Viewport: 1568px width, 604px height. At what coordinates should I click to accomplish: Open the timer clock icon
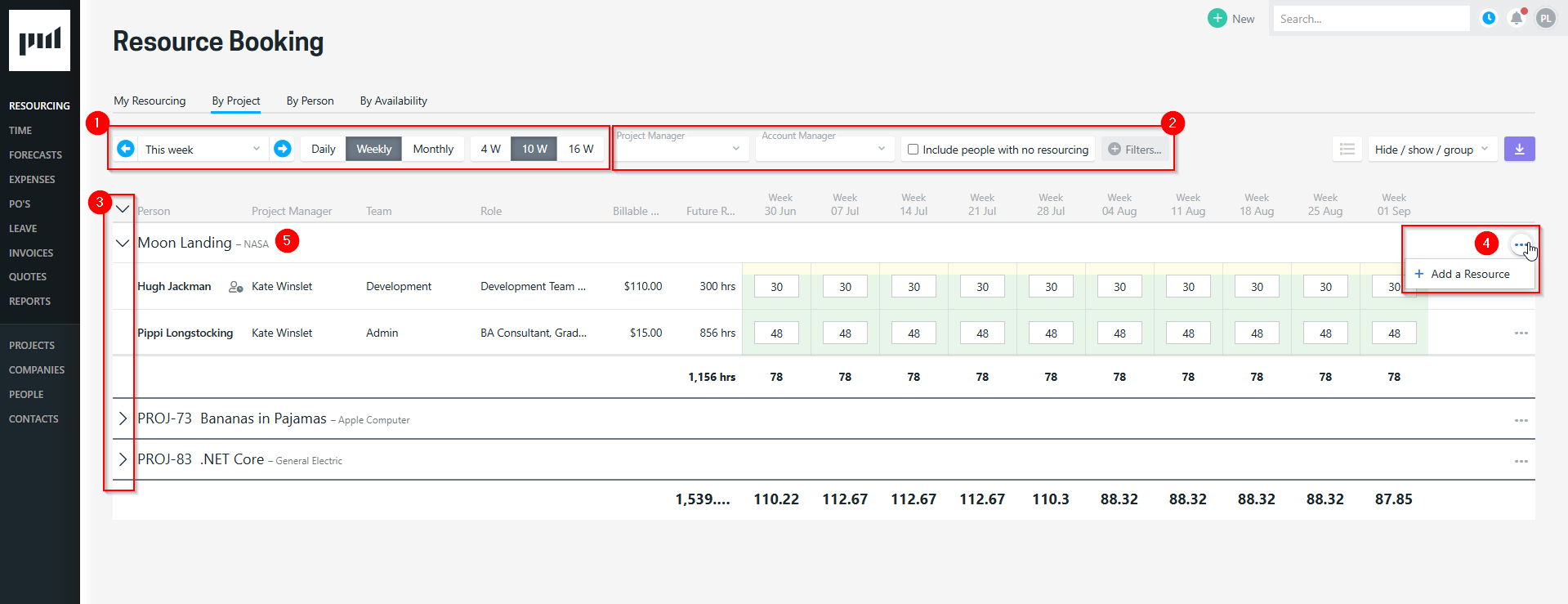(1489, 18)
